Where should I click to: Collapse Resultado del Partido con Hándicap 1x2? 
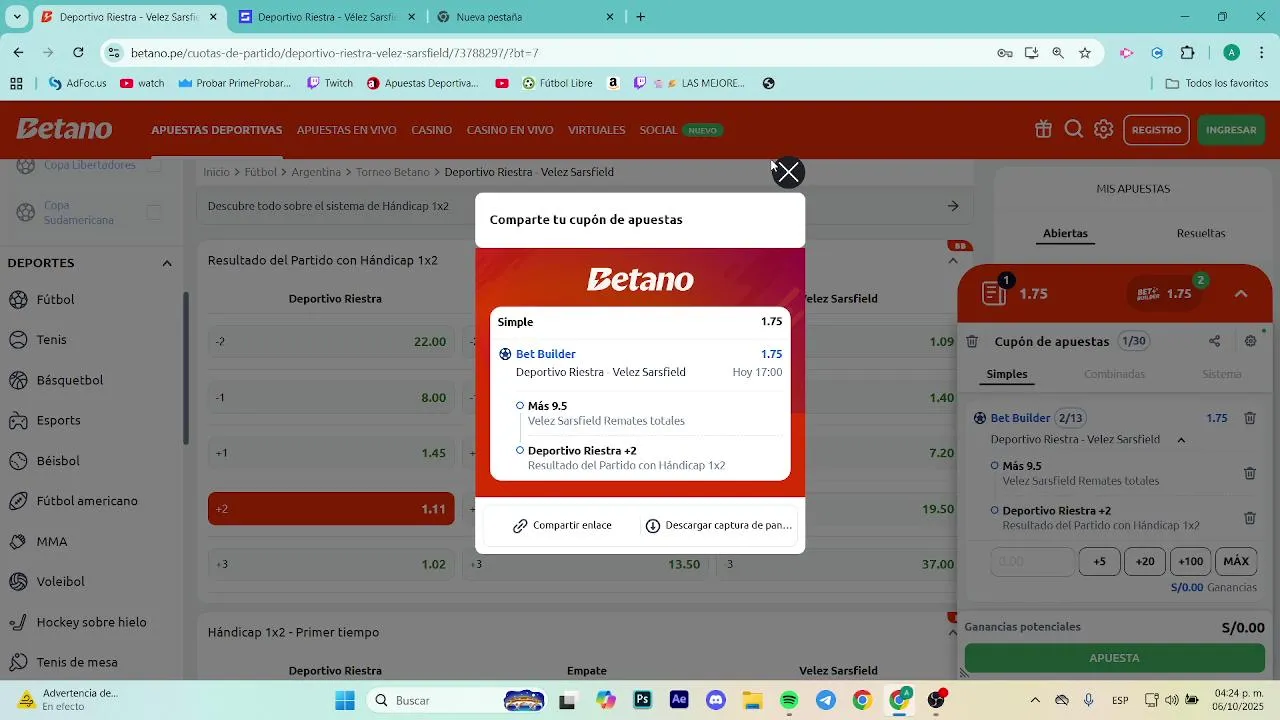click(953, 261)
